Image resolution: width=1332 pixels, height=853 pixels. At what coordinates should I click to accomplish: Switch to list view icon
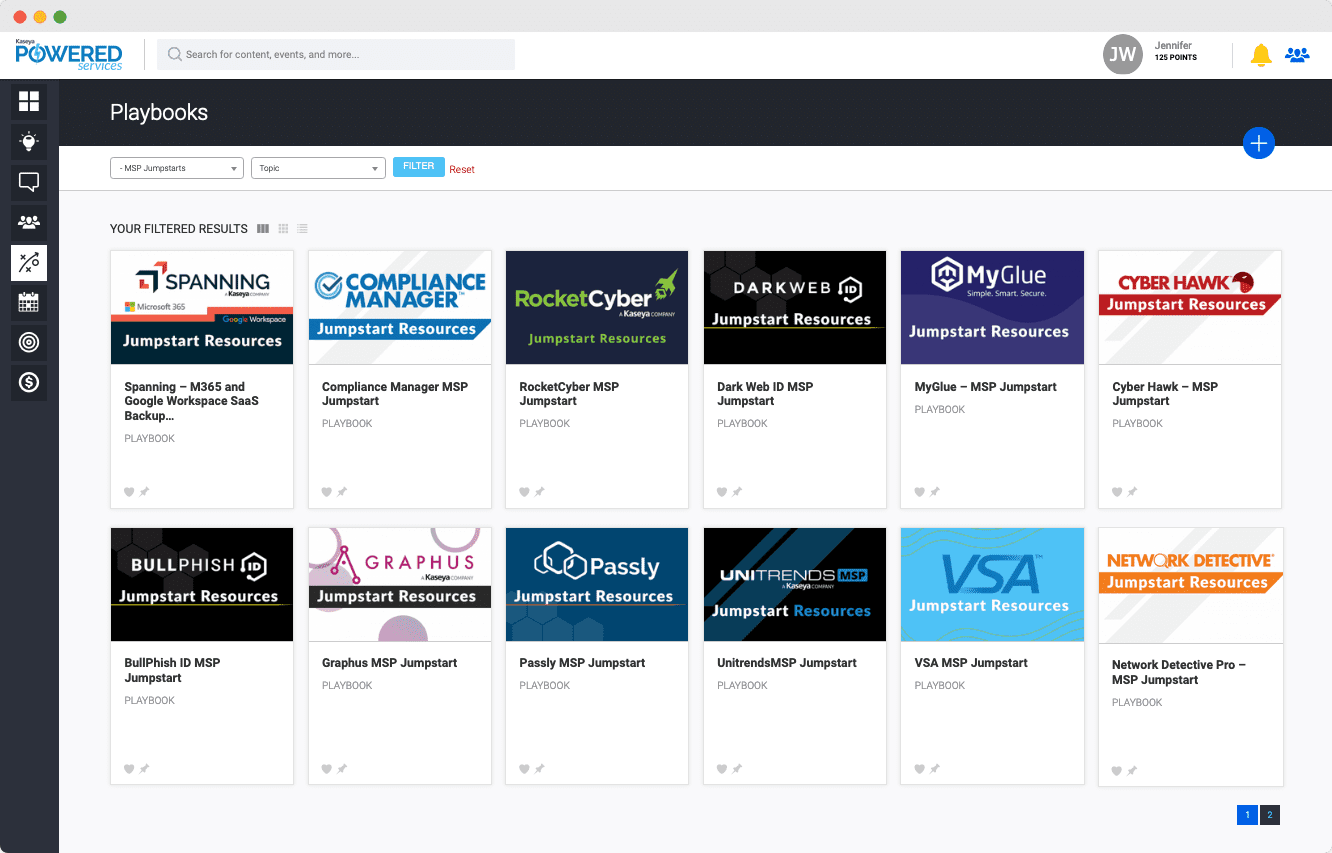click(x=302, y=229)
